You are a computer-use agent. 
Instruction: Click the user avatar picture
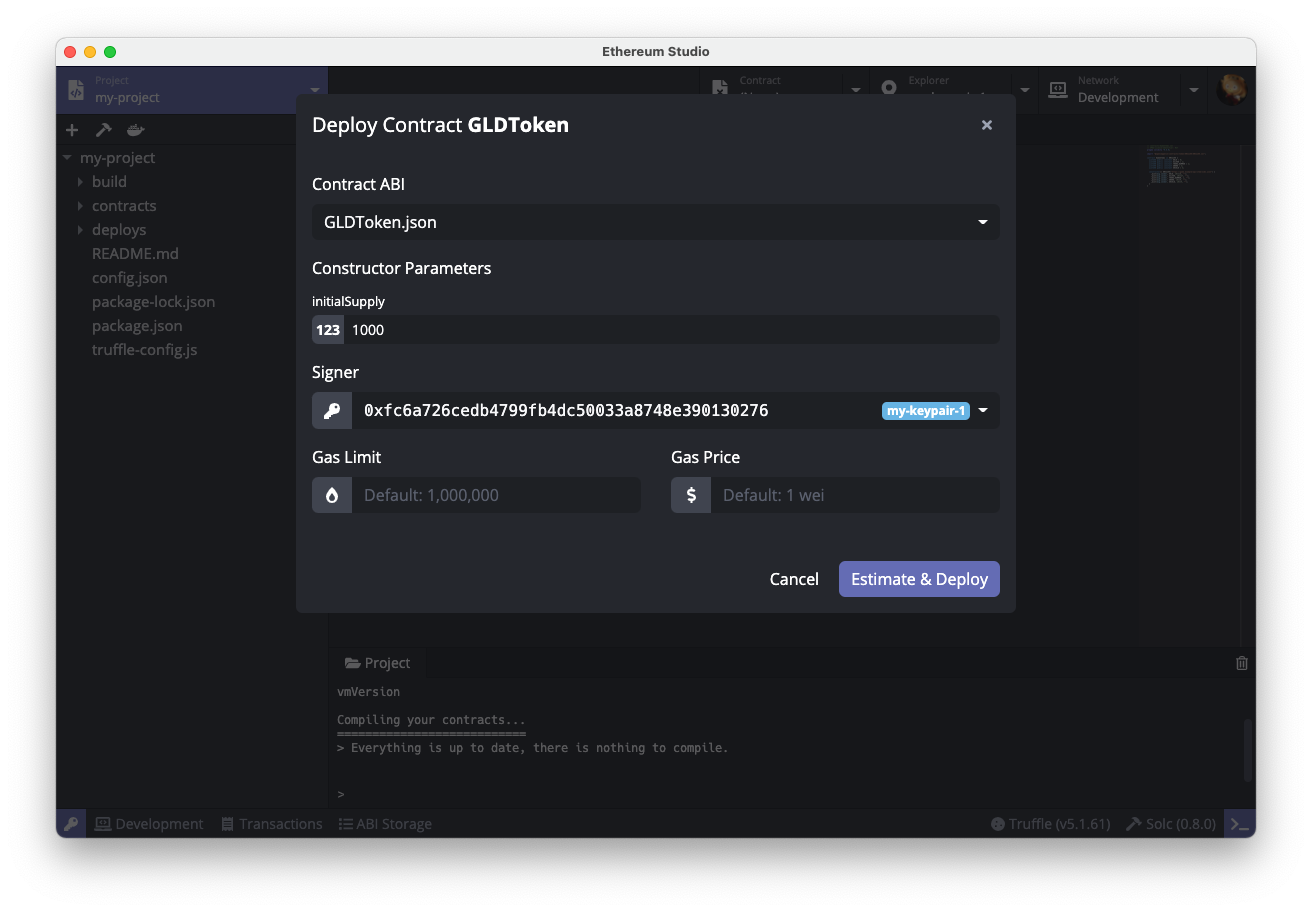[x=1231, y=90]
